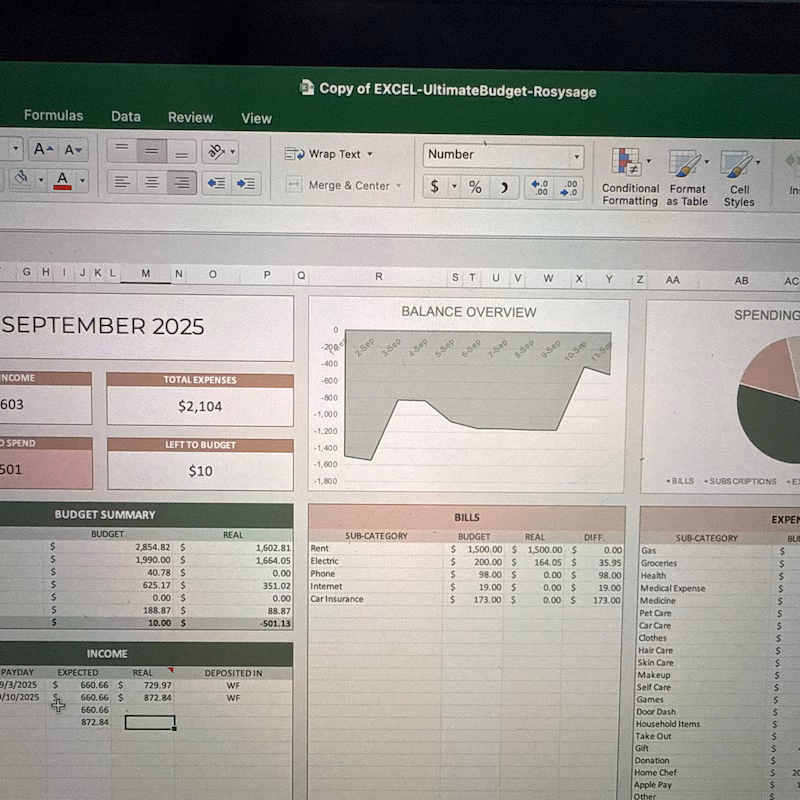Switch to the Formulas tab
Screen dimensions: 800x800
click(53, 116)
